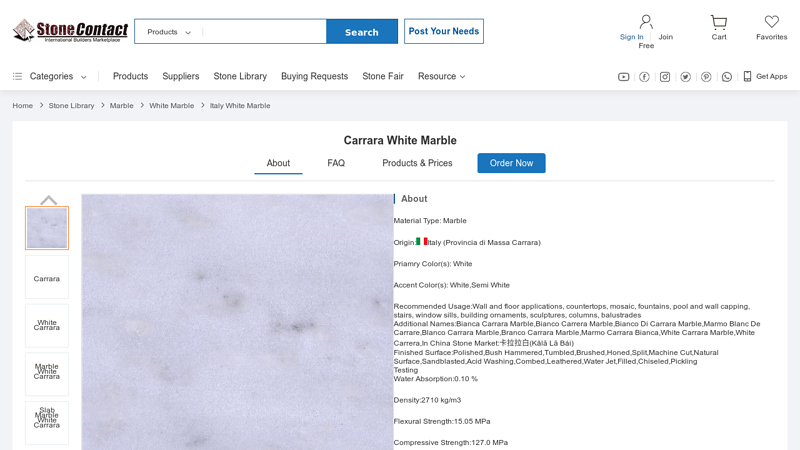Click the Sign In link
800x450 pixels.
(x=631, y=37)
